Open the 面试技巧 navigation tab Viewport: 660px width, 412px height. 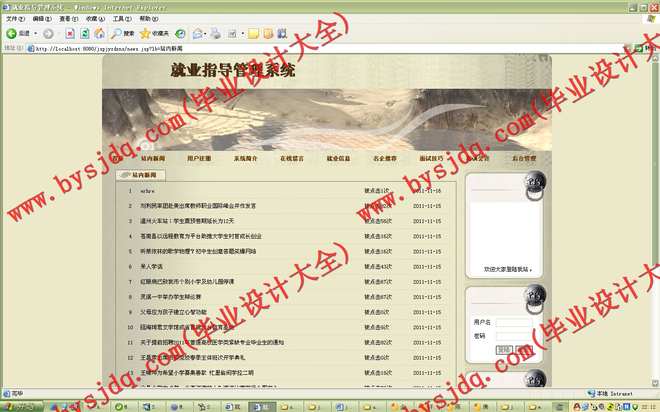[x=431, y=158]
